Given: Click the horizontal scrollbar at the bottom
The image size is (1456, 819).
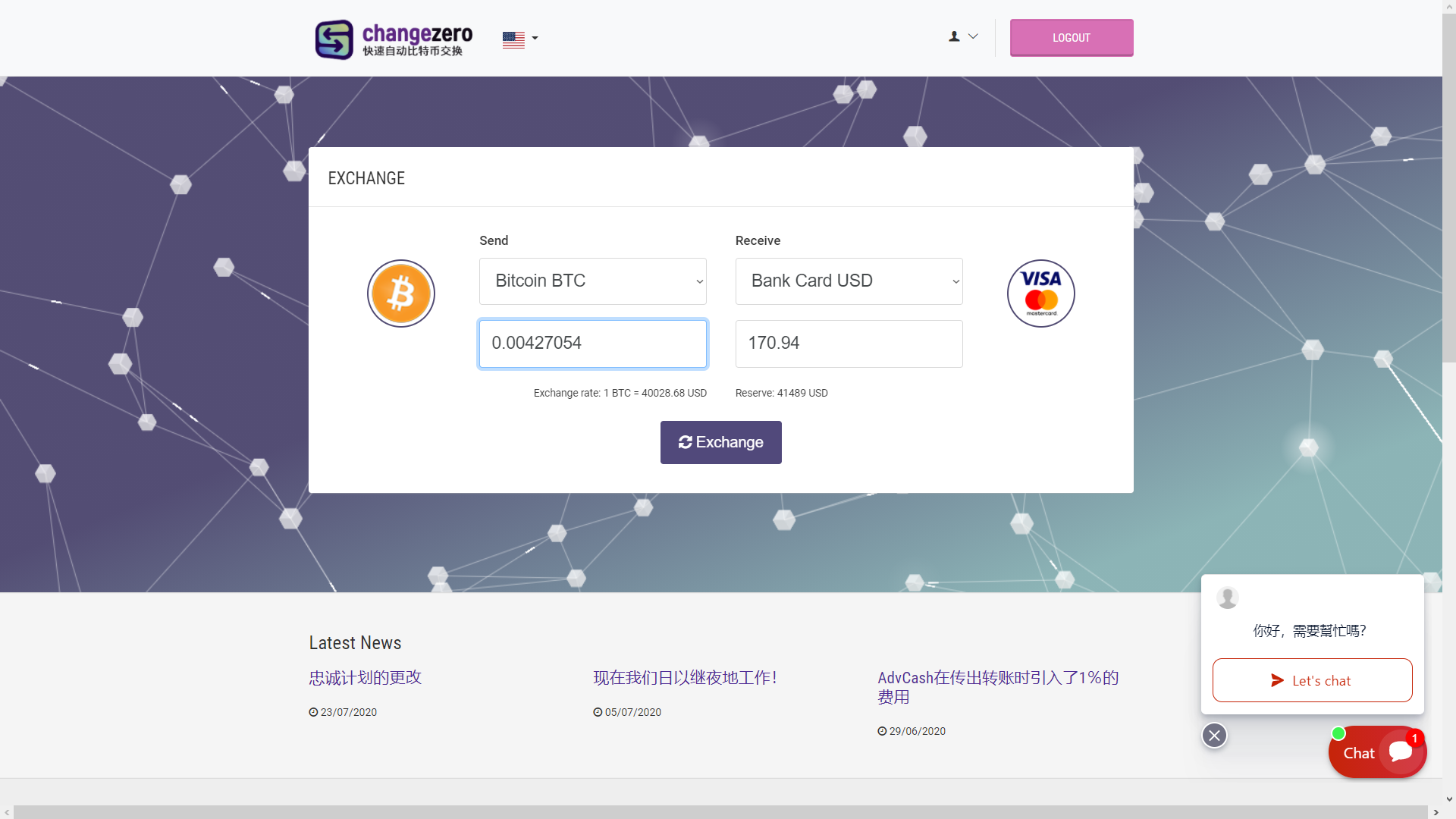Looking at the screenshot, I should click(720, 811).
